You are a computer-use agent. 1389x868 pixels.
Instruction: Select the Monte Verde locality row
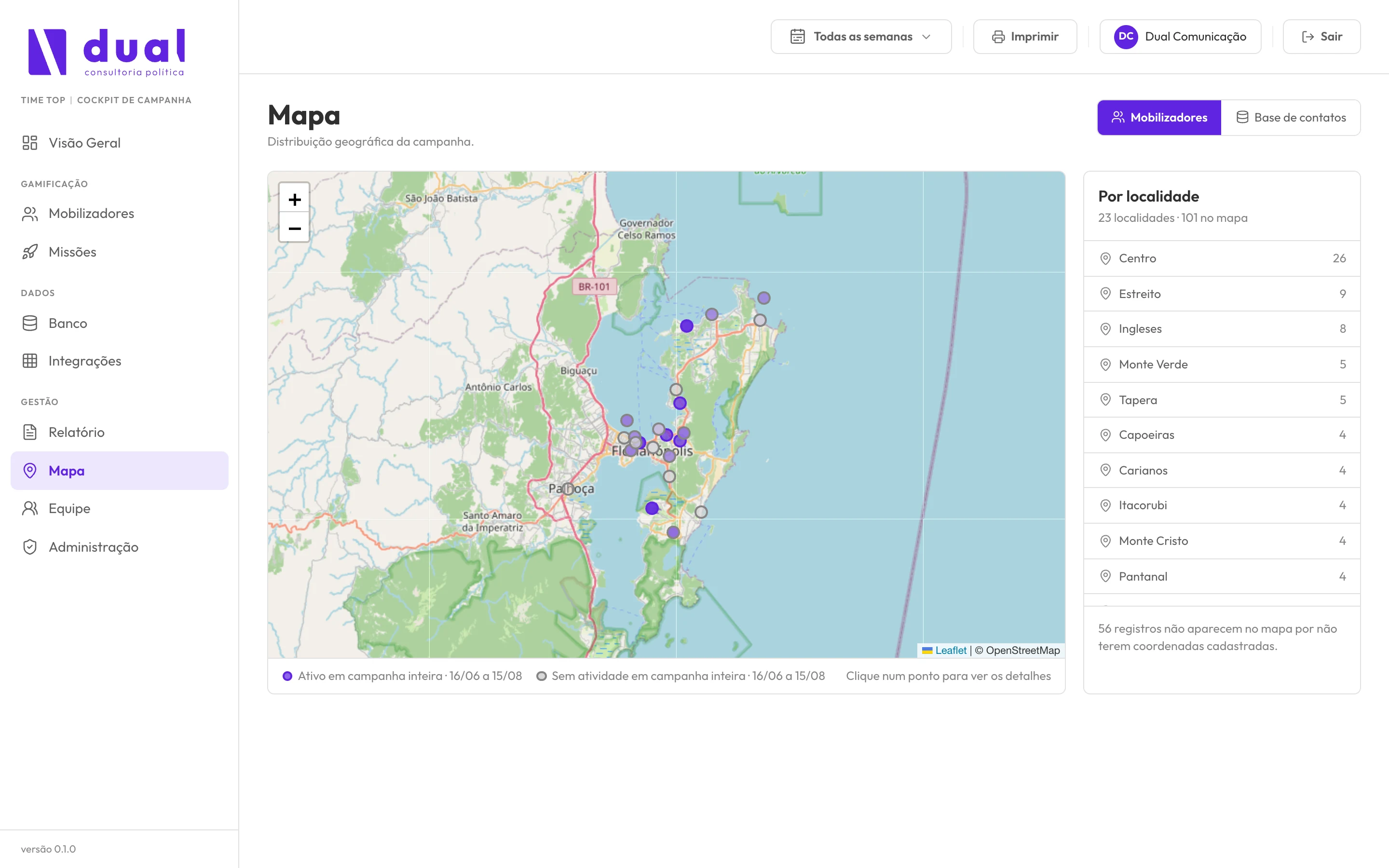point(1221,365)
